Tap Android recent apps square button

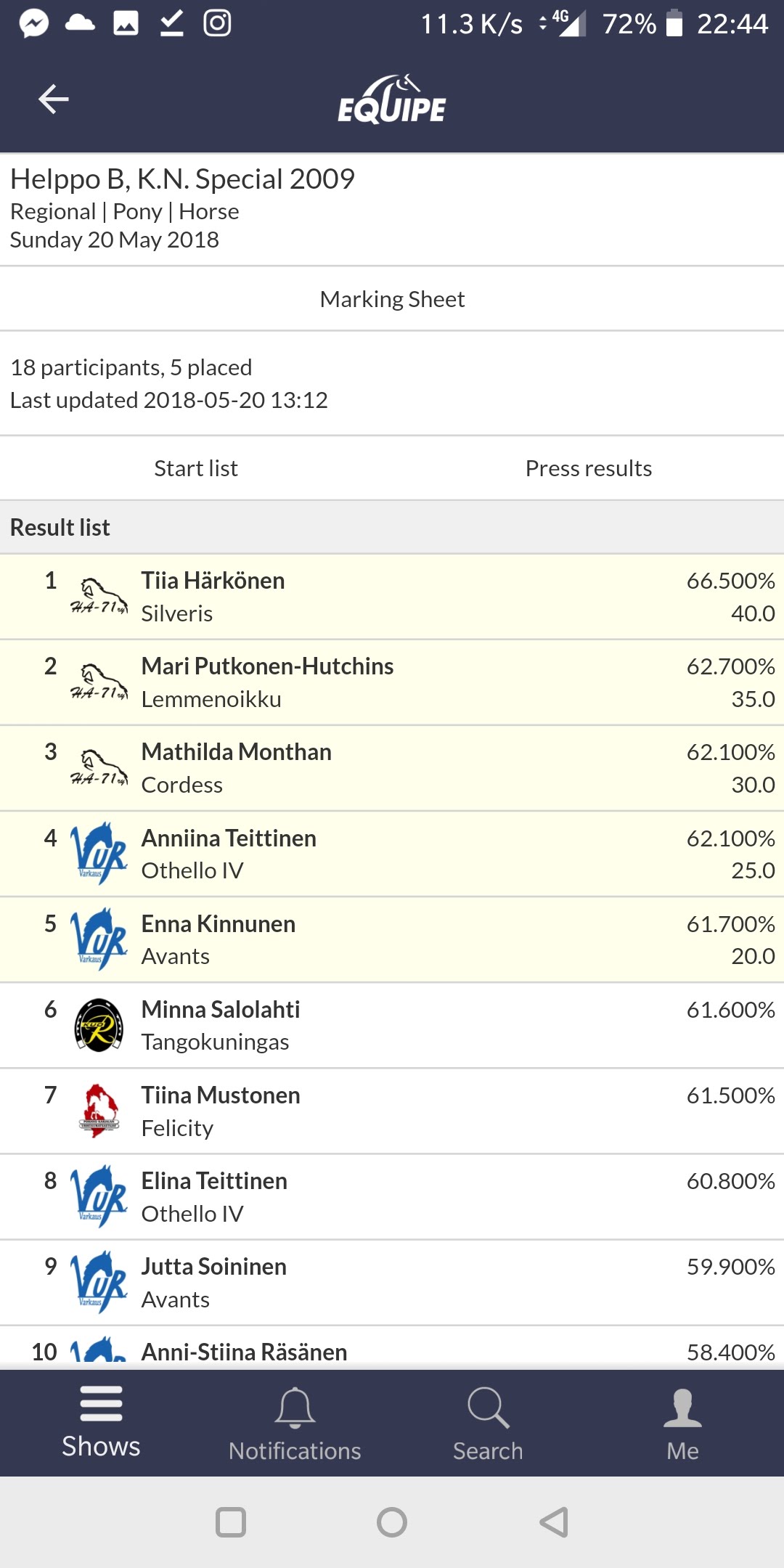[x=231, y=1522]
